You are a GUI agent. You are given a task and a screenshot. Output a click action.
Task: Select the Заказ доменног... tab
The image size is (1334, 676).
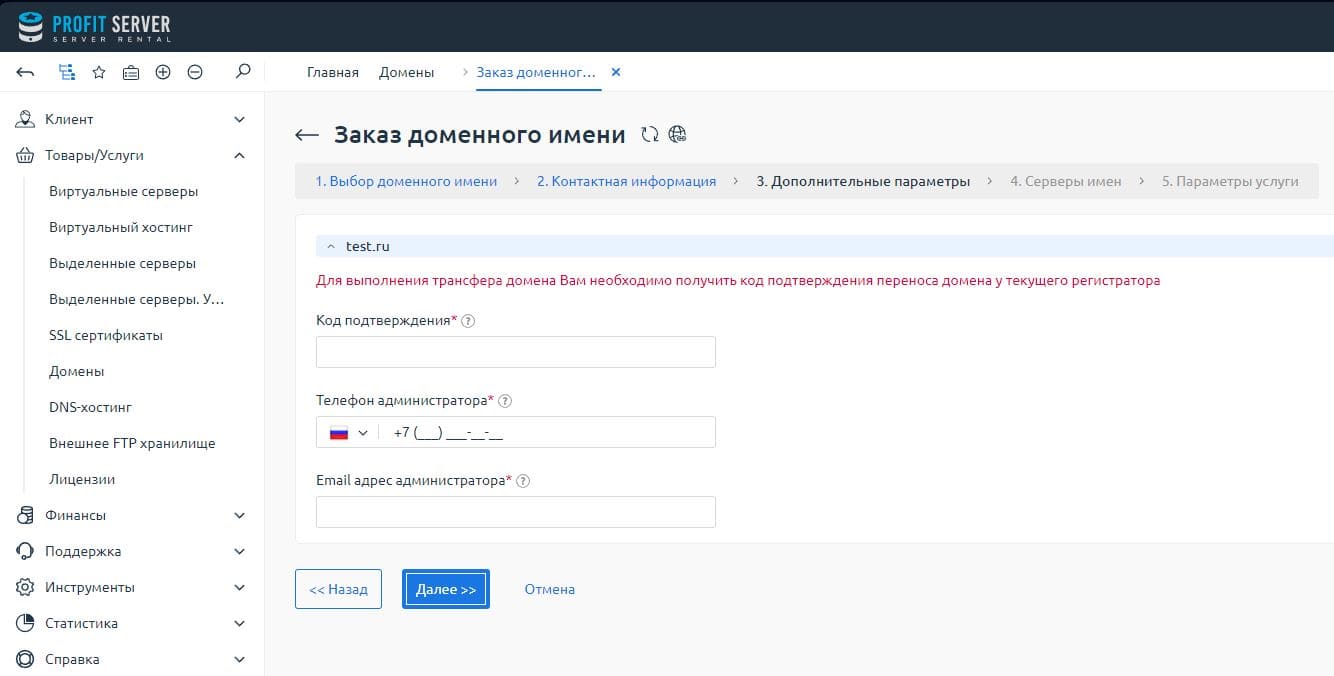[x=536, y=72]
